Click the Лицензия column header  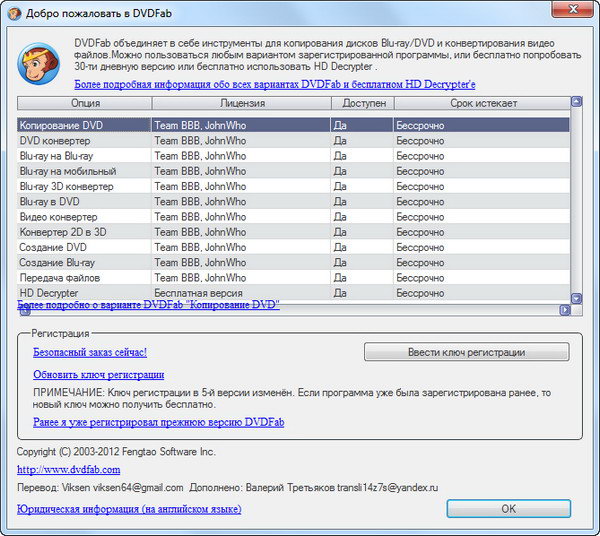pyautogui.click(x=241, y=102)
